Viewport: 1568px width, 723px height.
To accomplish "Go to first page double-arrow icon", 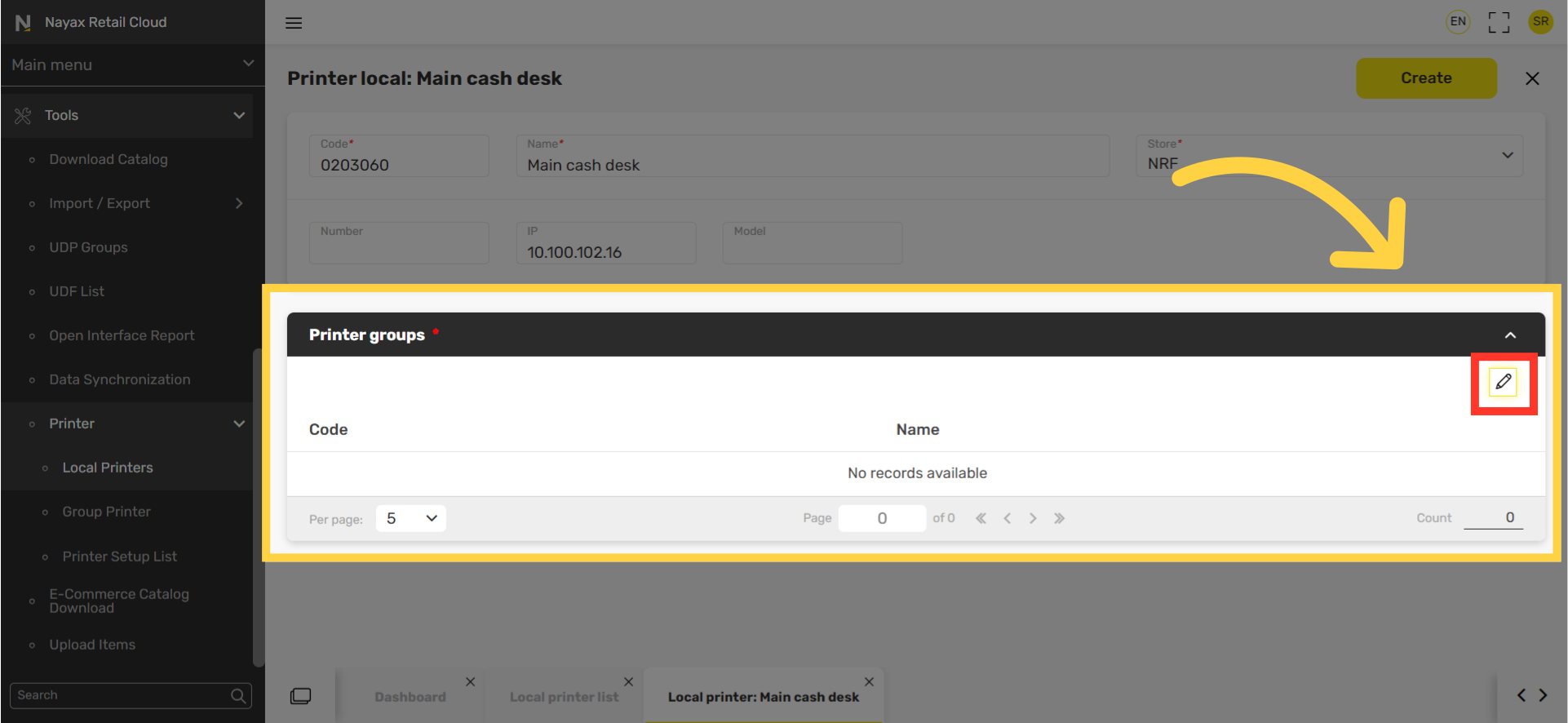I will [981, 518].
